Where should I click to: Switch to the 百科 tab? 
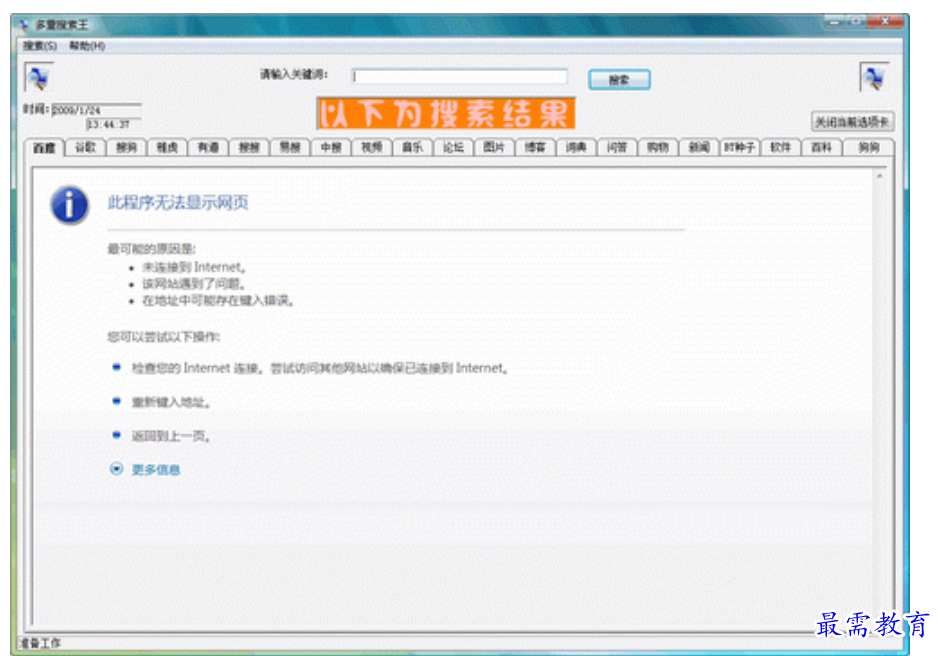[821, 147]
